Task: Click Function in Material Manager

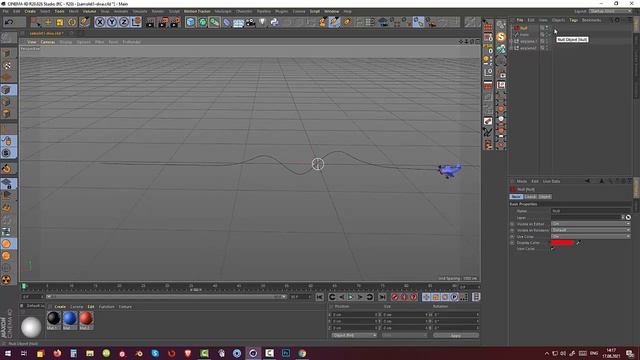Action: [107, 307]
